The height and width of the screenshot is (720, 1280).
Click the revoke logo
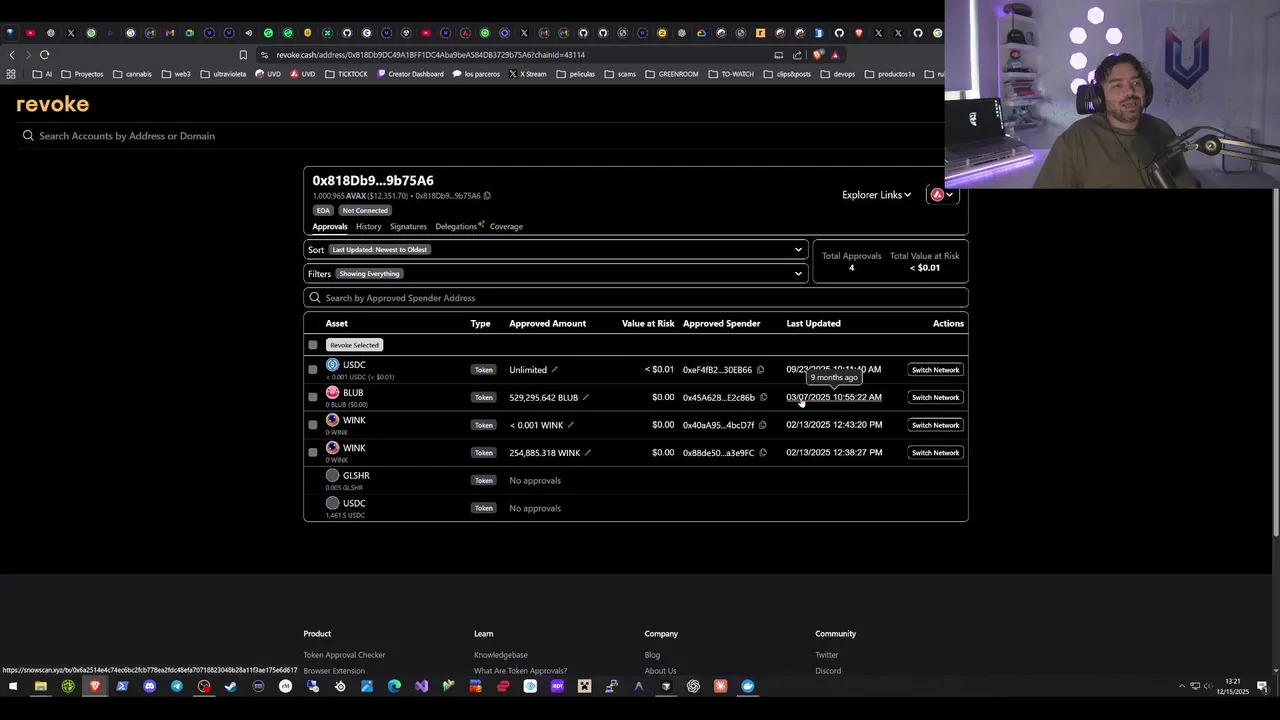pyautogui.click(x=53, y=104)
